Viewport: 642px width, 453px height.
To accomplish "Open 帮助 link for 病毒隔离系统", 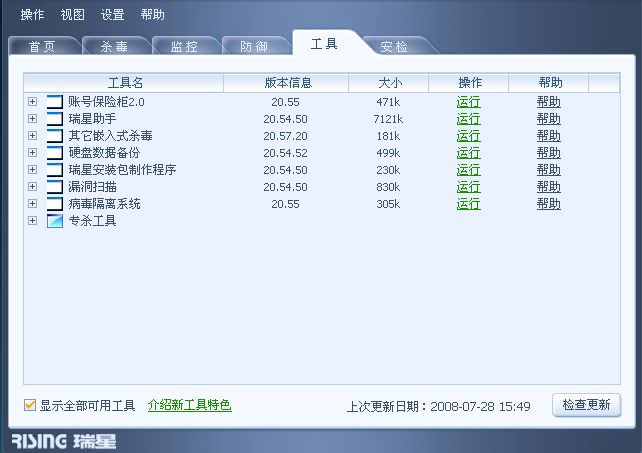I will point(549,204).
